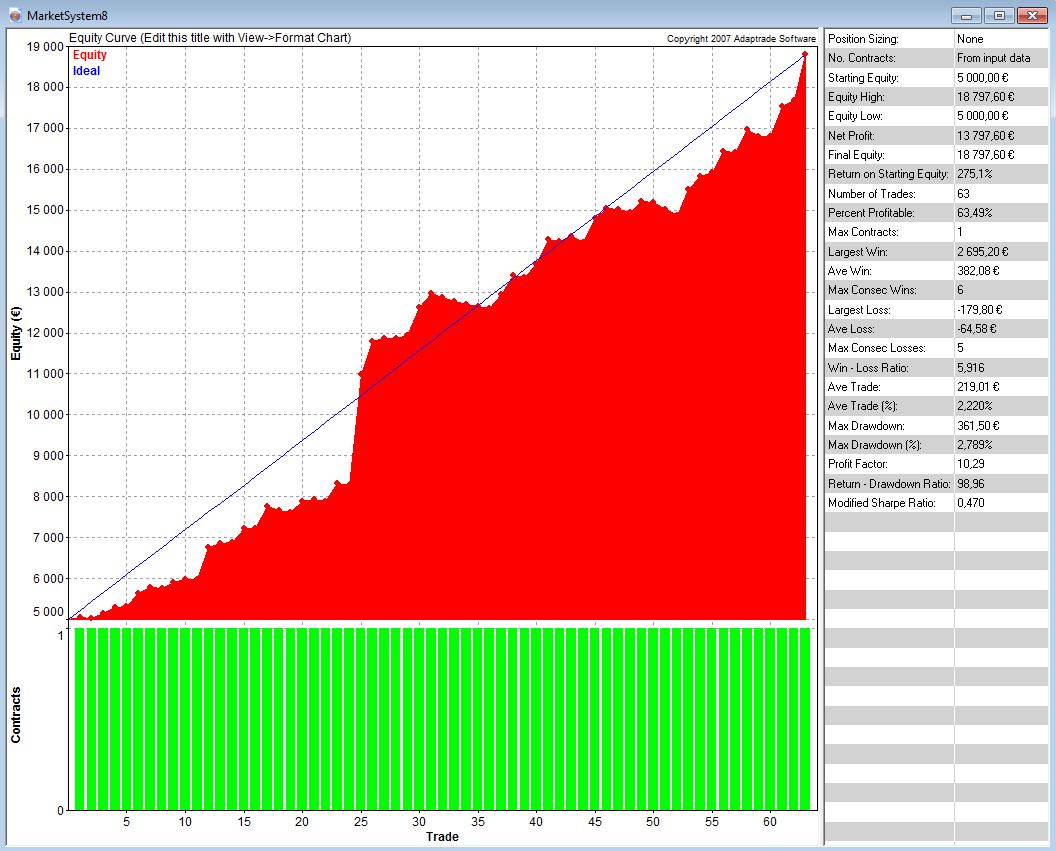
Task: Minimize the MarketSystem8 window
Action: click(966, 15)
